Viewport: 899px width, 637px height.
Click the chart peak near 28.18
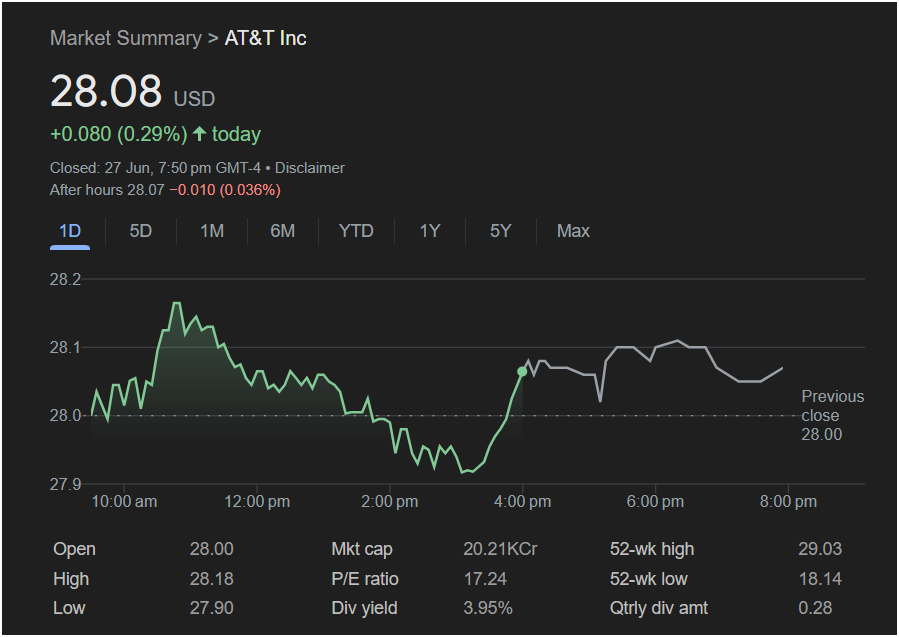click(177, 303)
